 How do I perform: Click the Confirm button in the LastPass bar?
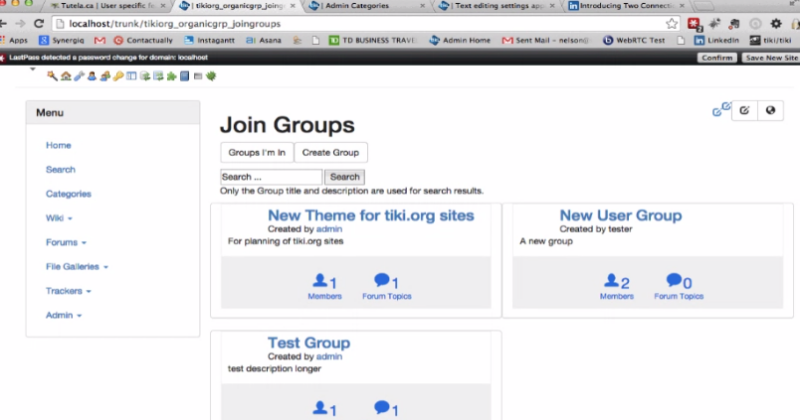coord(717,58)
